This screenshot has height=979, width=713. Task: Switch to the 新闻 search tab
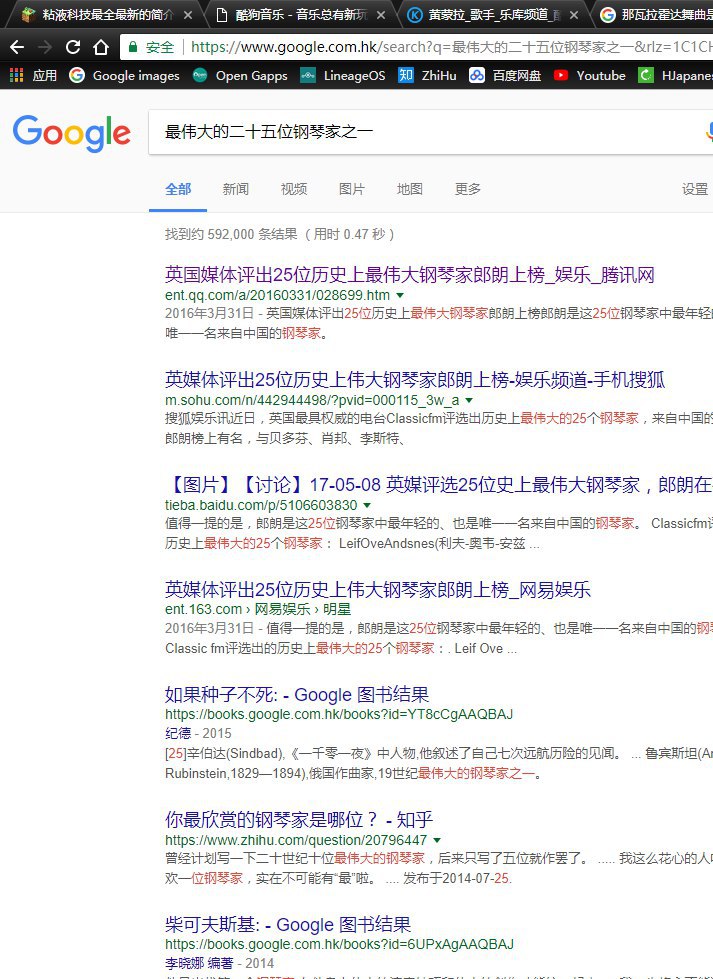click(x=236, y=189)
